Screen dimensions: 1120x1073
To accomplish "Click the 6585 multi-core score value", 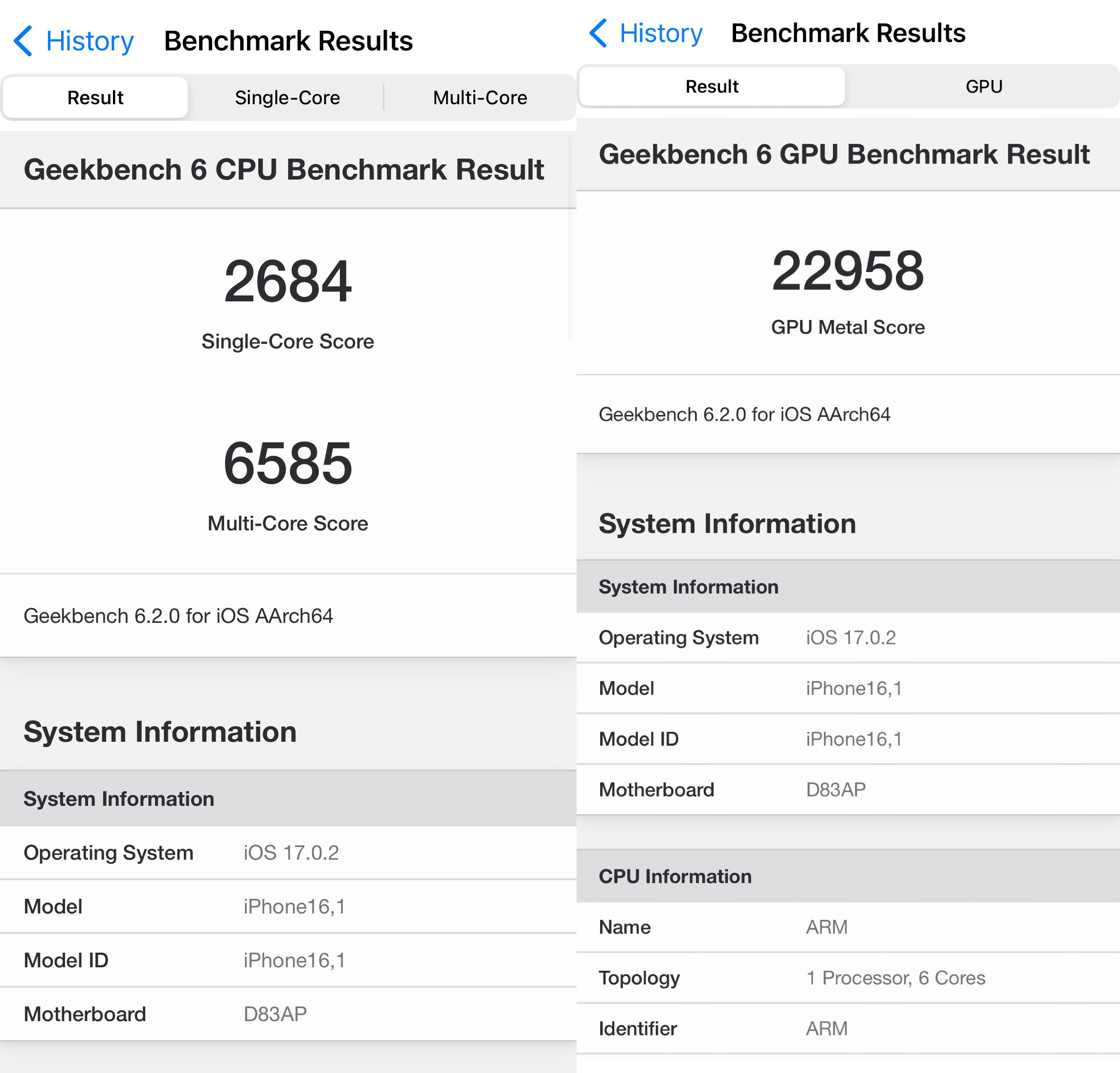I will point(288,463).
